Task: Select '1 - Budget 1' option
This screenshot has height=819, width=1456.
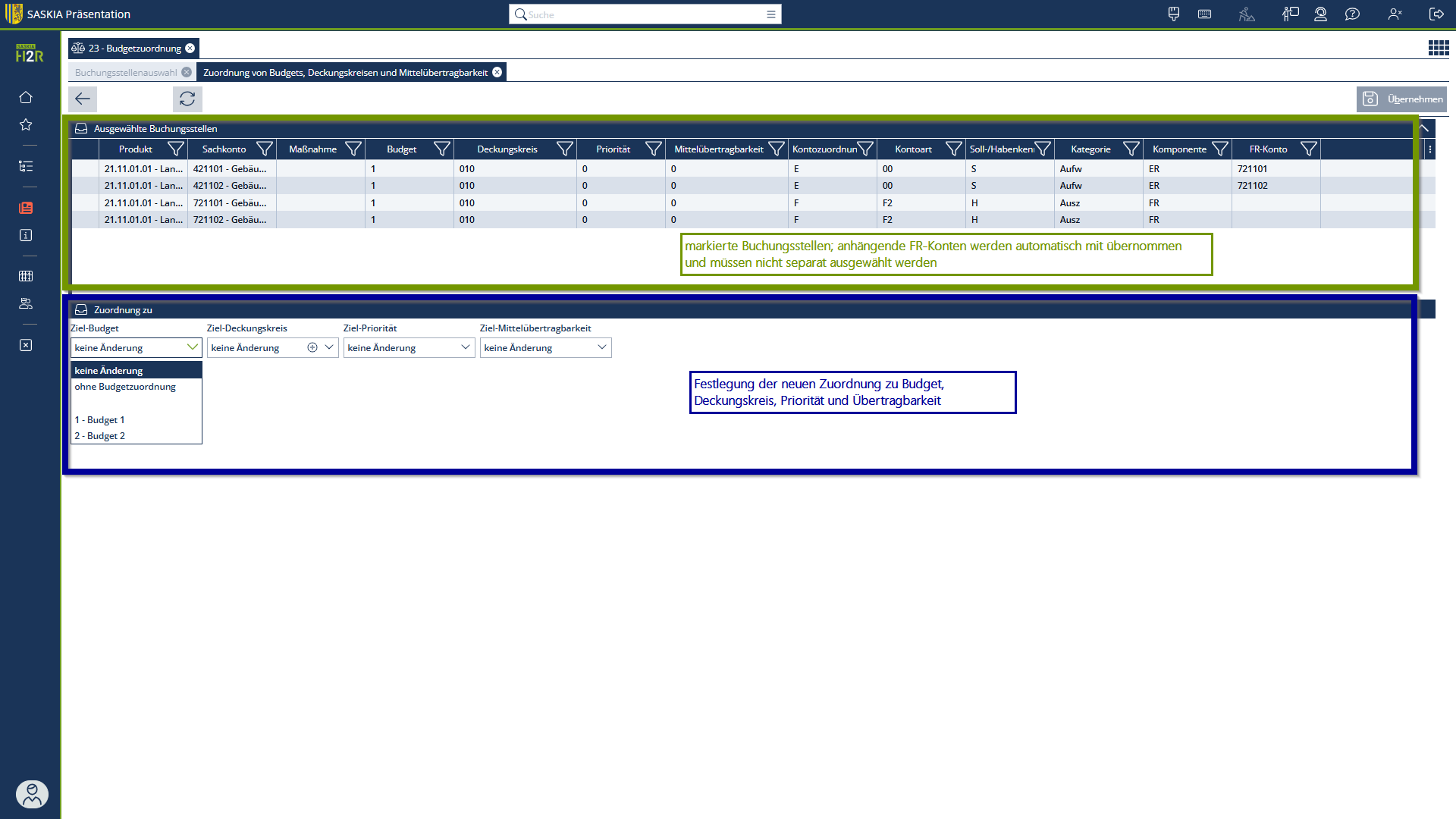Action: pyautogui.click(x=100, y=420)
